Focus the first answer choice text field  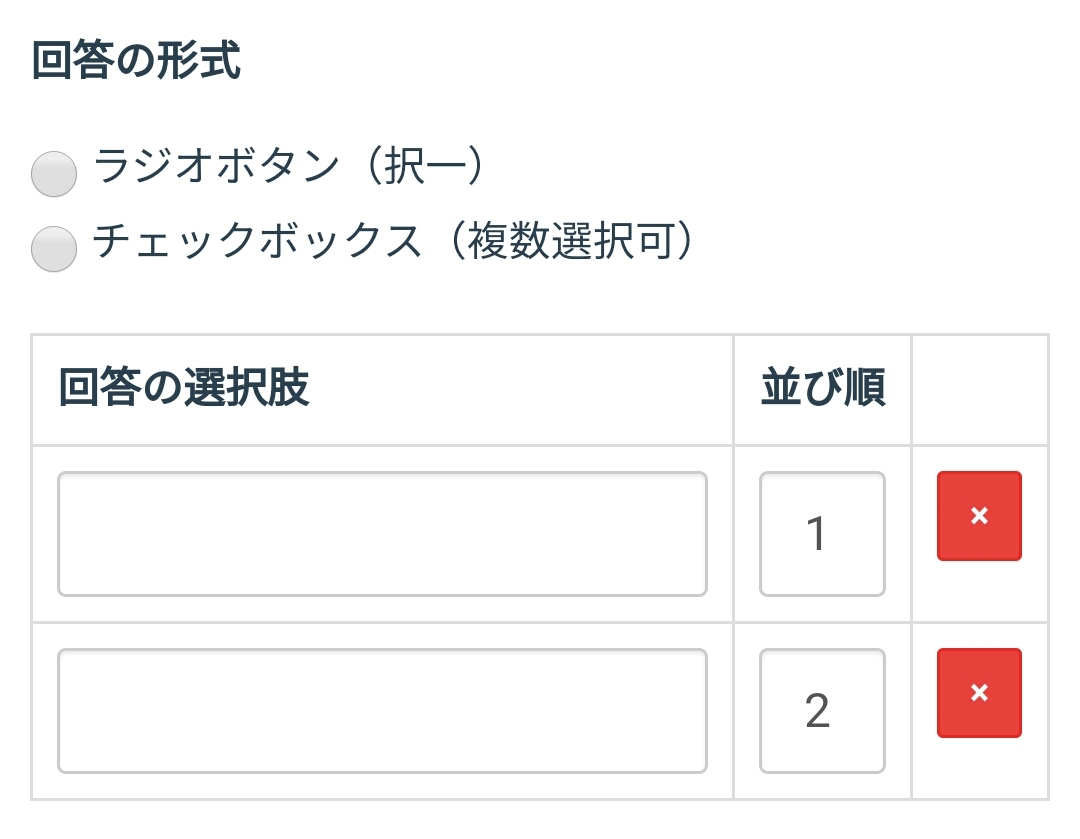(382, 534)
